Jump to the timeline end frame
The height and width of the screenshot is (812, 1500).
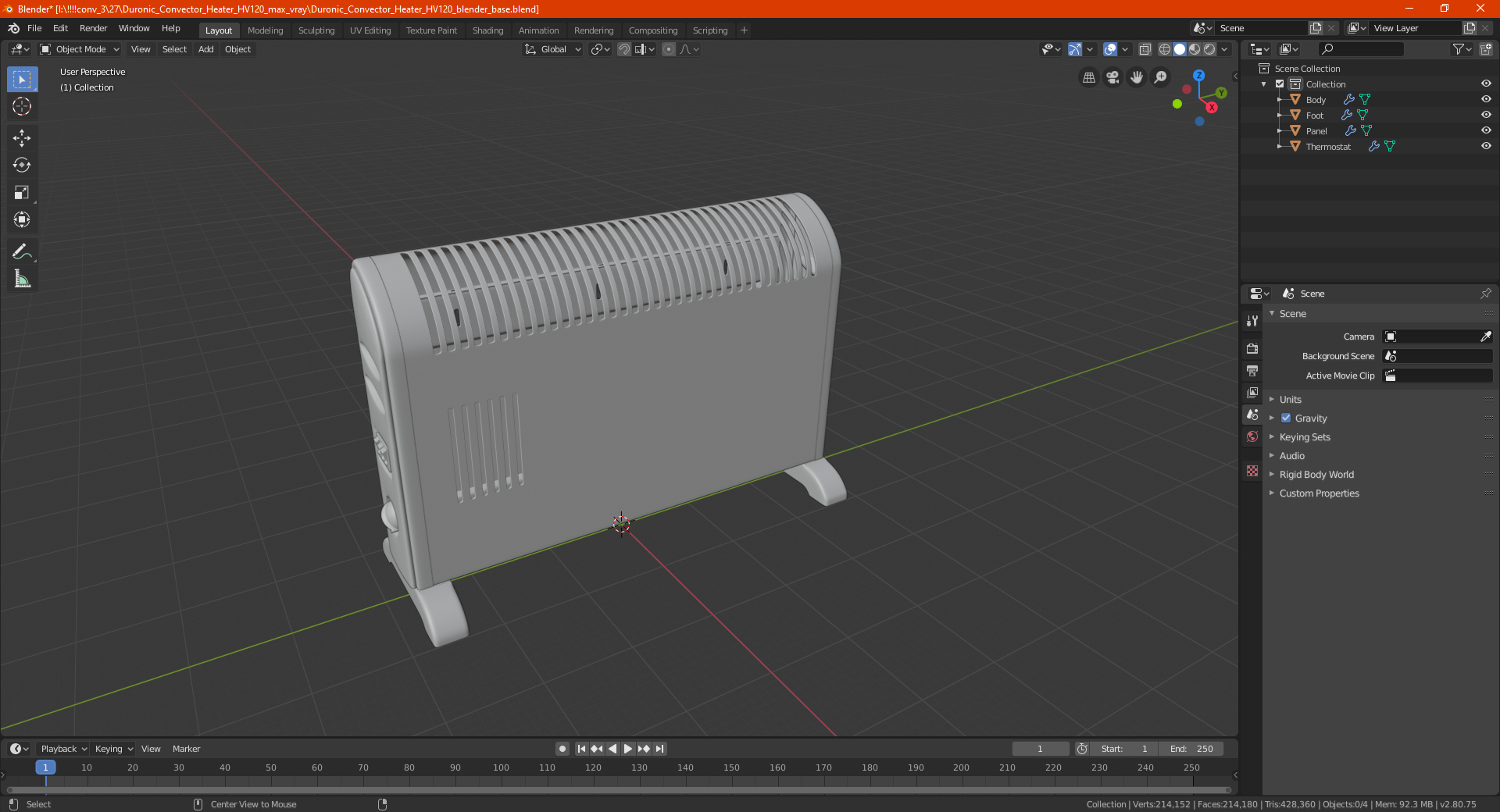659,749
